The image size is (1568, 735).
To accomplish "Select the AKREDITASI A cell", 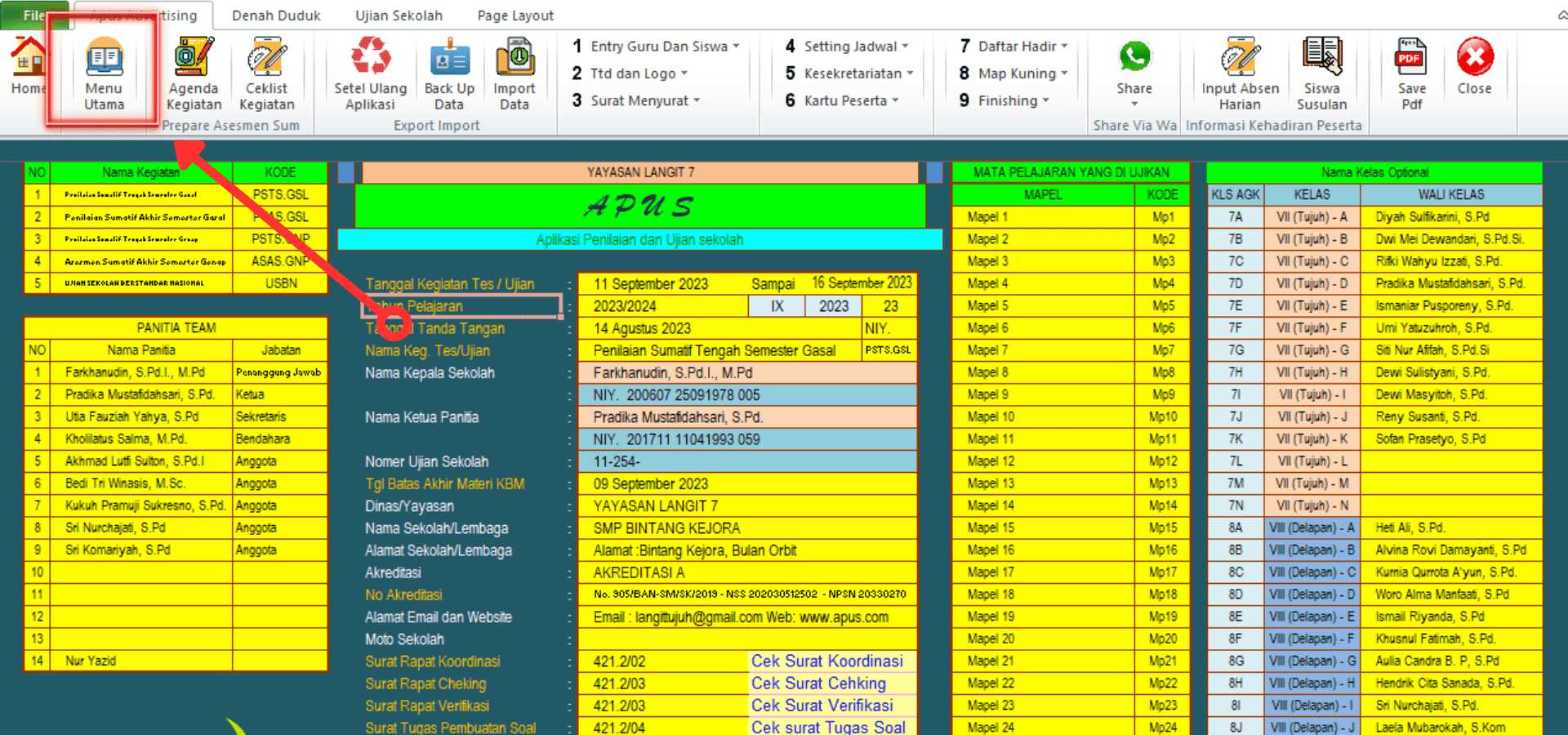I will coord(747,572).
